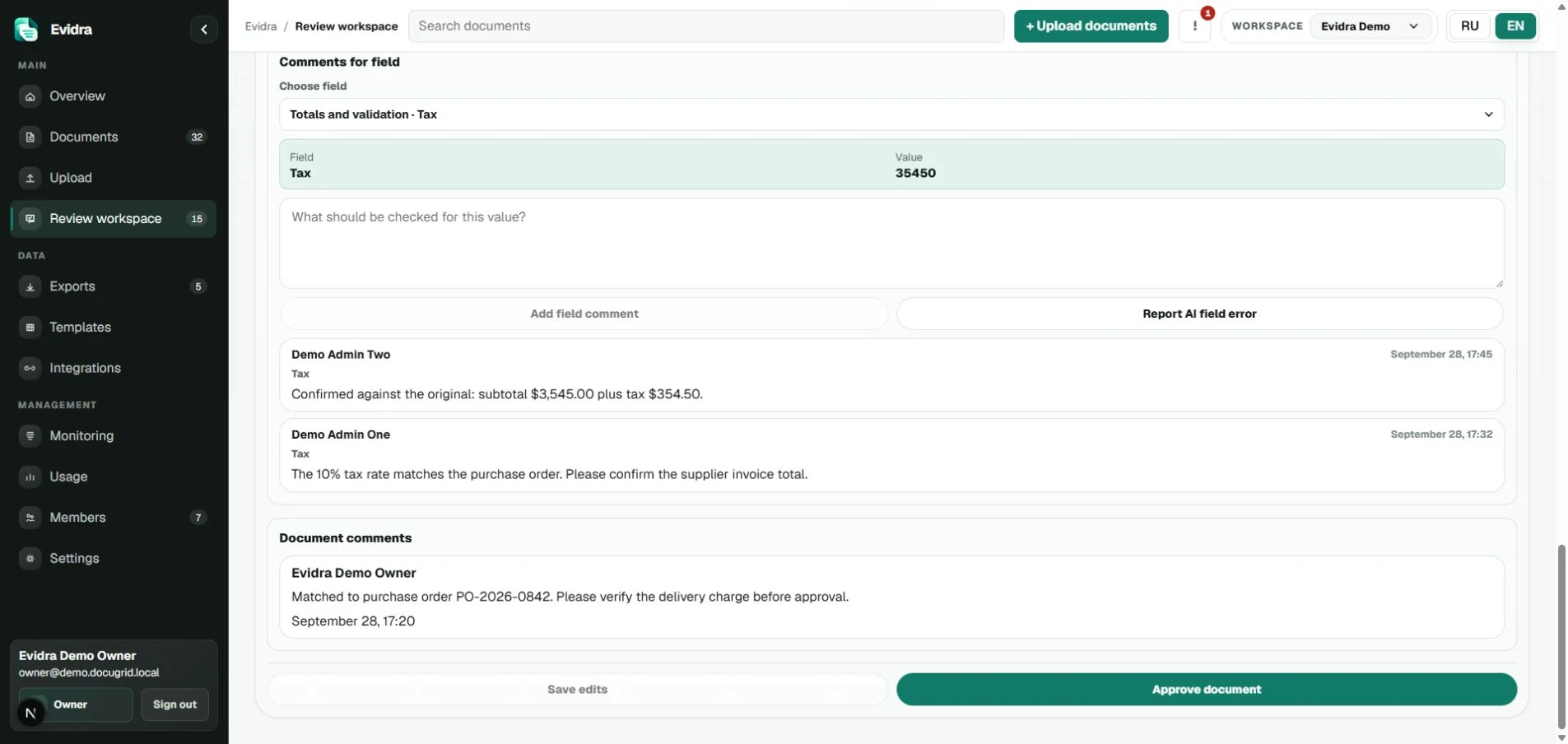Image resolution: width=1568 pixels, height=744 pixels.
Task: Click Report AI field error button
Action: [x=1199, y=314]
